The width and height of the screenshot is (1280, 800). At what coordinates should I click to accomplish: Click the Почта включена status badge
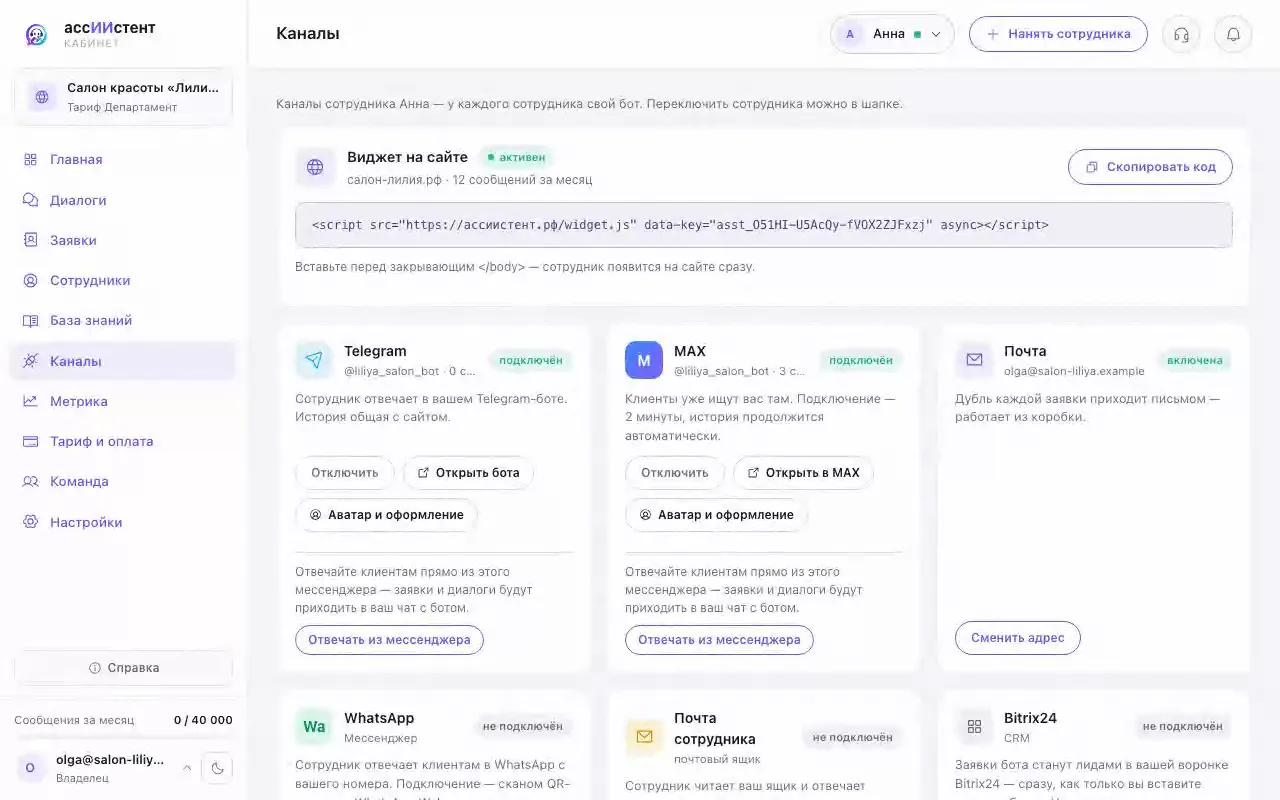click(x=1194, y=360)
